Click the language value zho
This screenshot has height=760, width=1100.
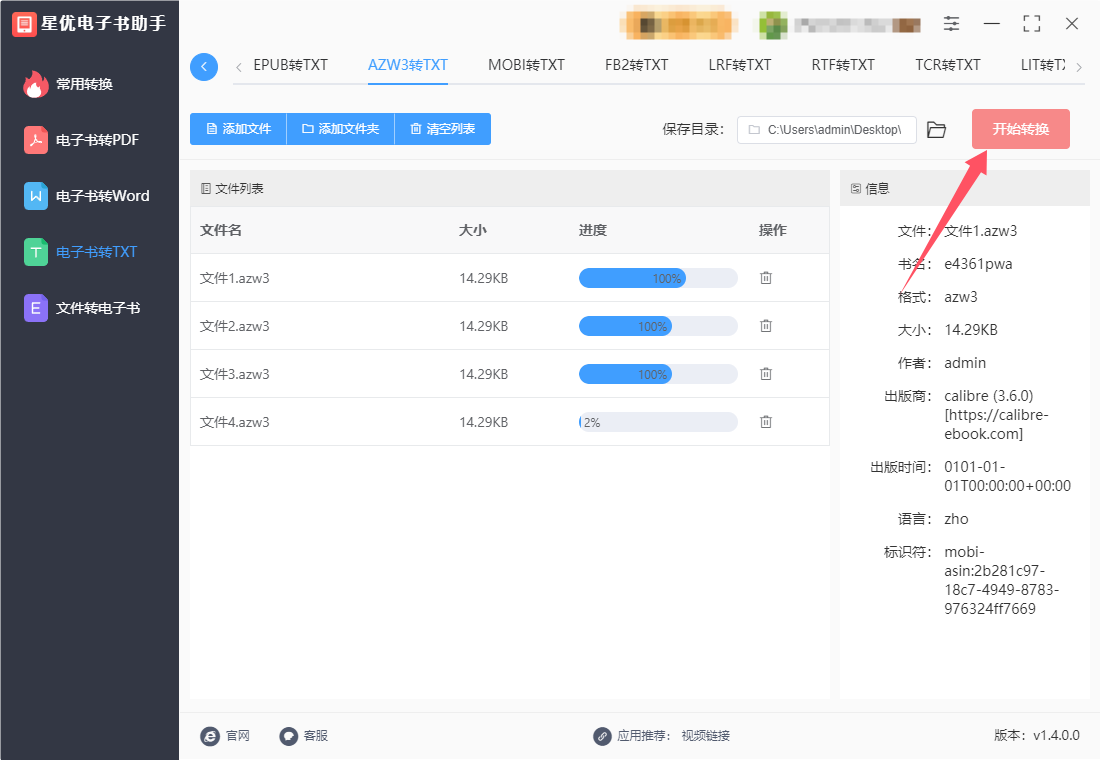tap(956, 519)
